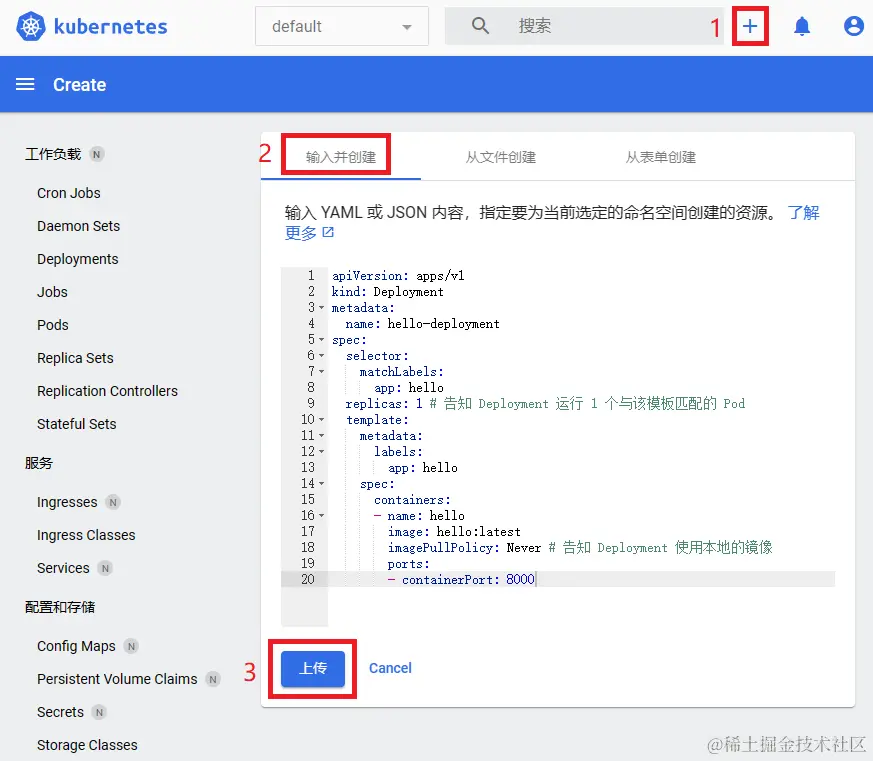Open Replication Controllers in the sidebar
The image size is (873, 761).
pos(107,391)
